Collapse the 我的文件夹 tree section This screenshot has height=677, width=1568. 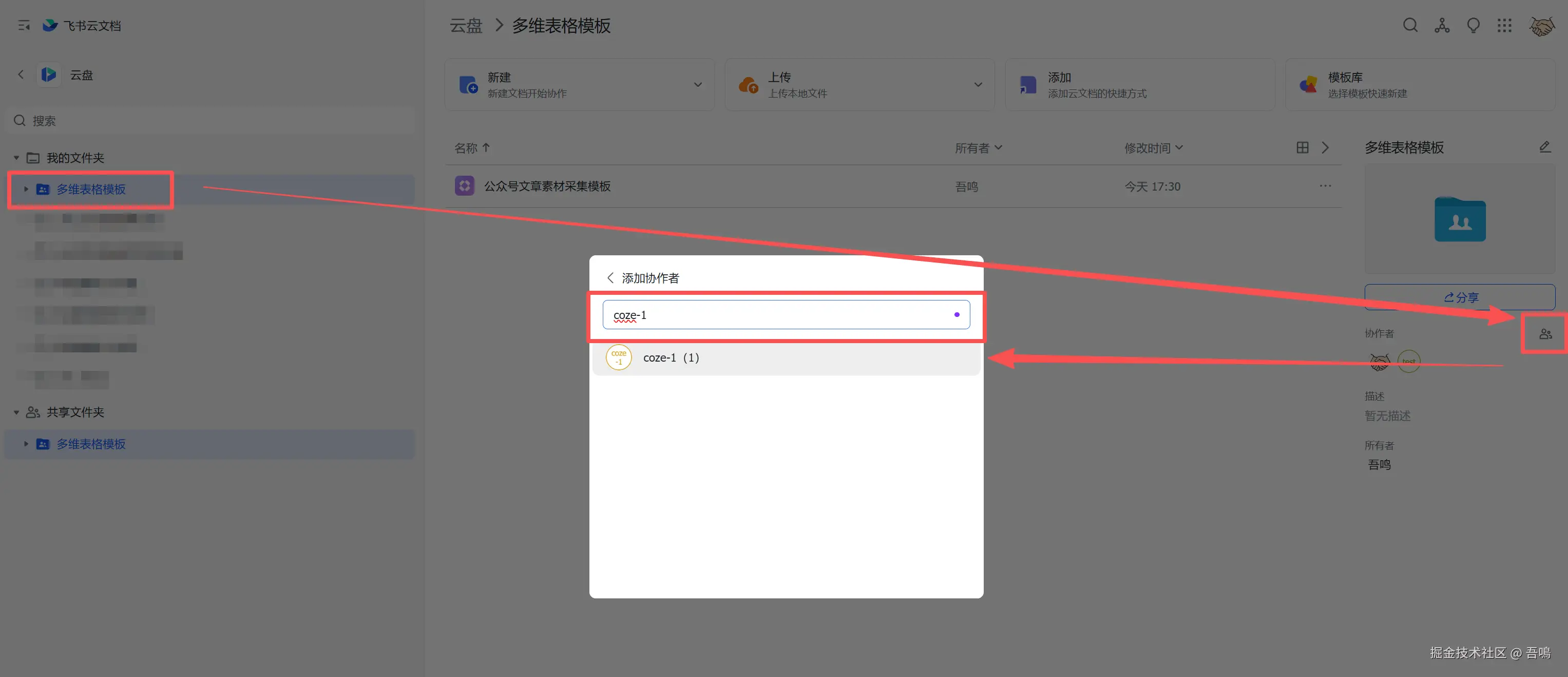pyautogui.click(x=16, y=158)
